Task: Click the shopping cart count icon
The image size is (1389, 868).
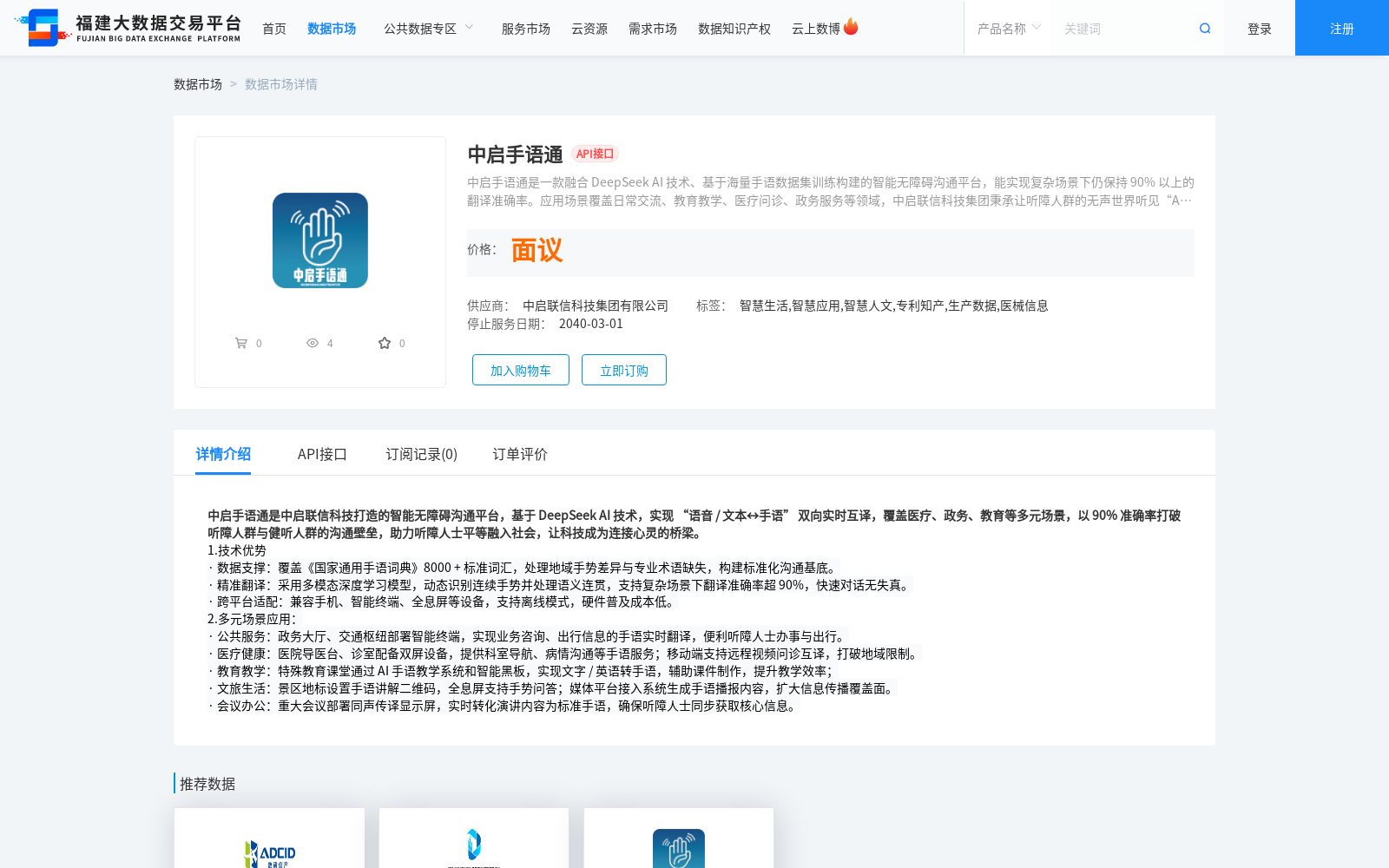Action: coord(241,343)
